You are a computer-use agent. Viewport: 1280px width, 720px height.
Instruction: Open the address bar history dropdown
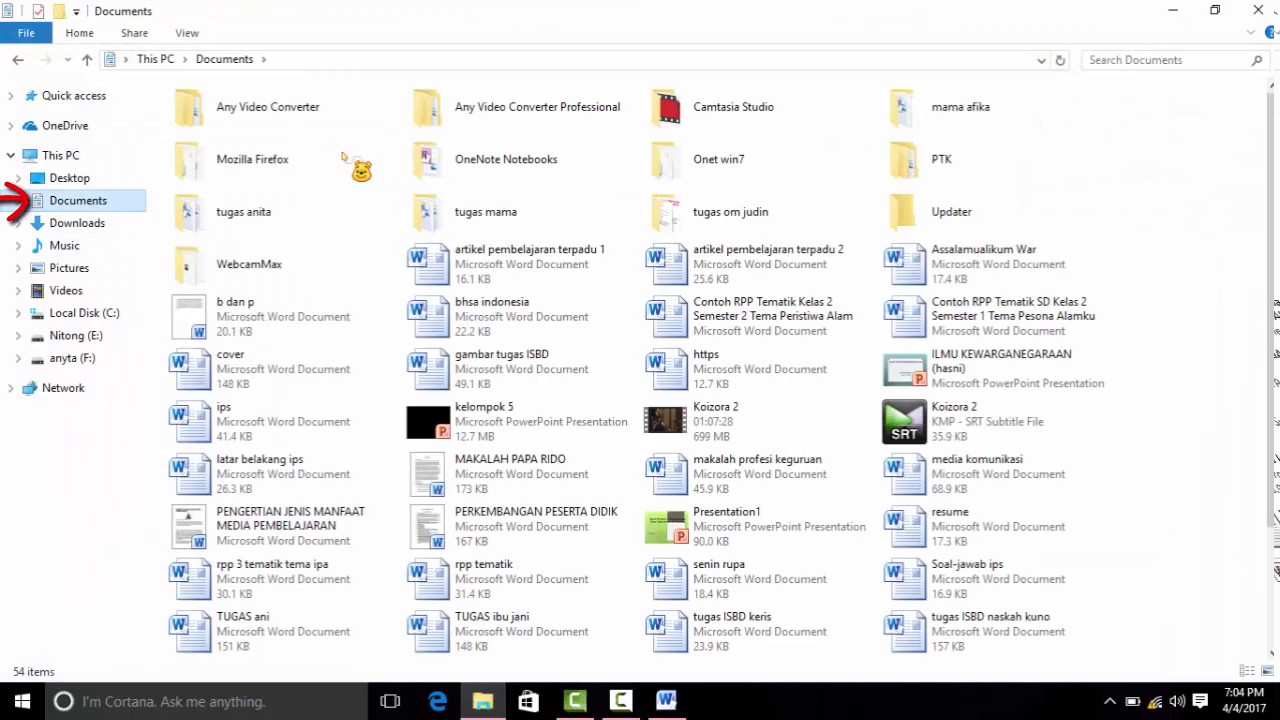click(x=1041, y=60)
